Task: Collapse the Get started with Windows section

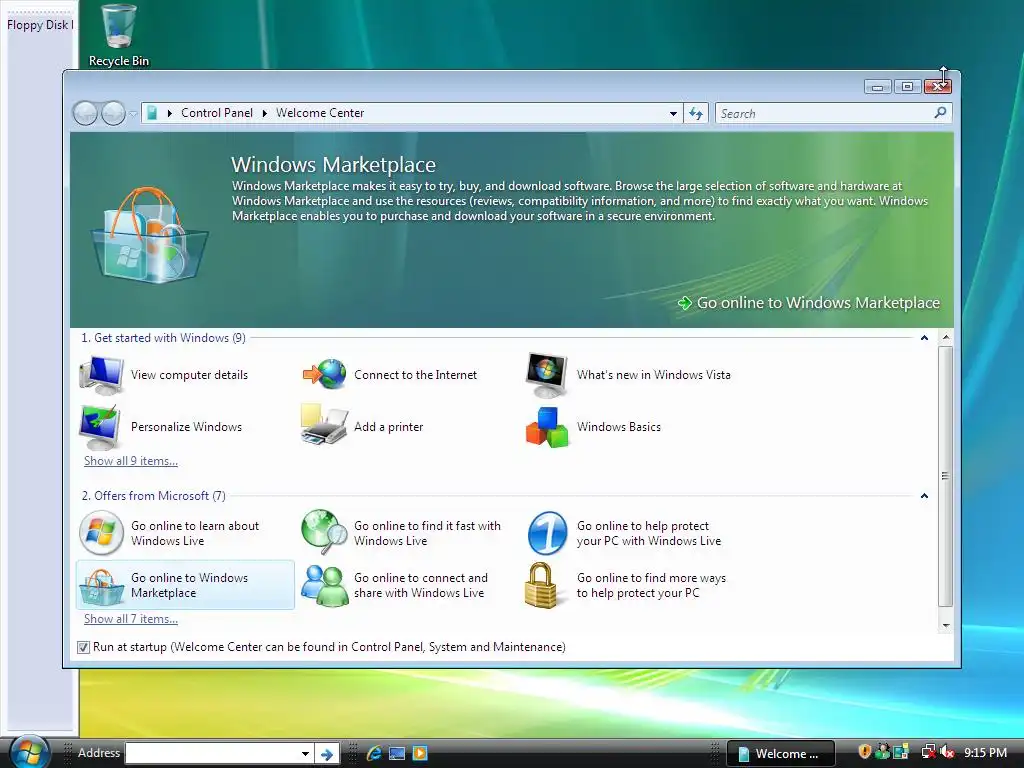Action: [x=924, y=338]
